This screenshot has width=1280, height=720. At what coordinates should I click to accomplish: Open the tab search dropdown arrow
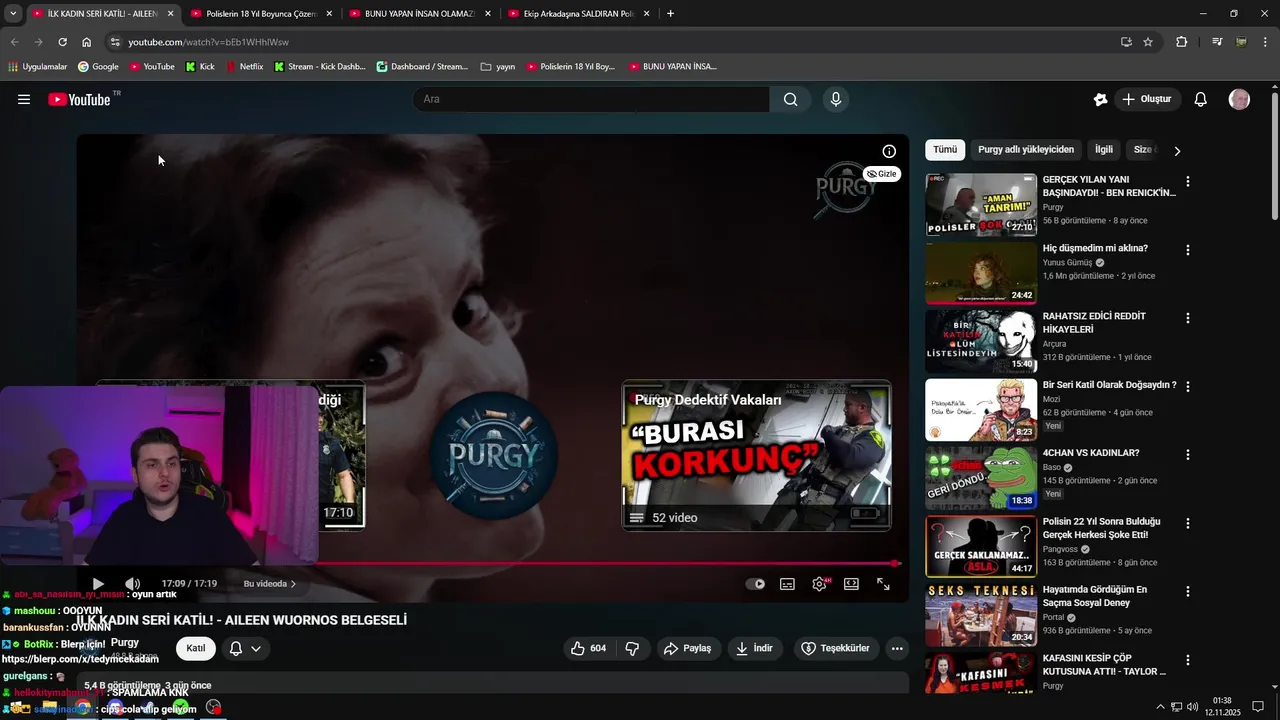[x=13, y=14]
